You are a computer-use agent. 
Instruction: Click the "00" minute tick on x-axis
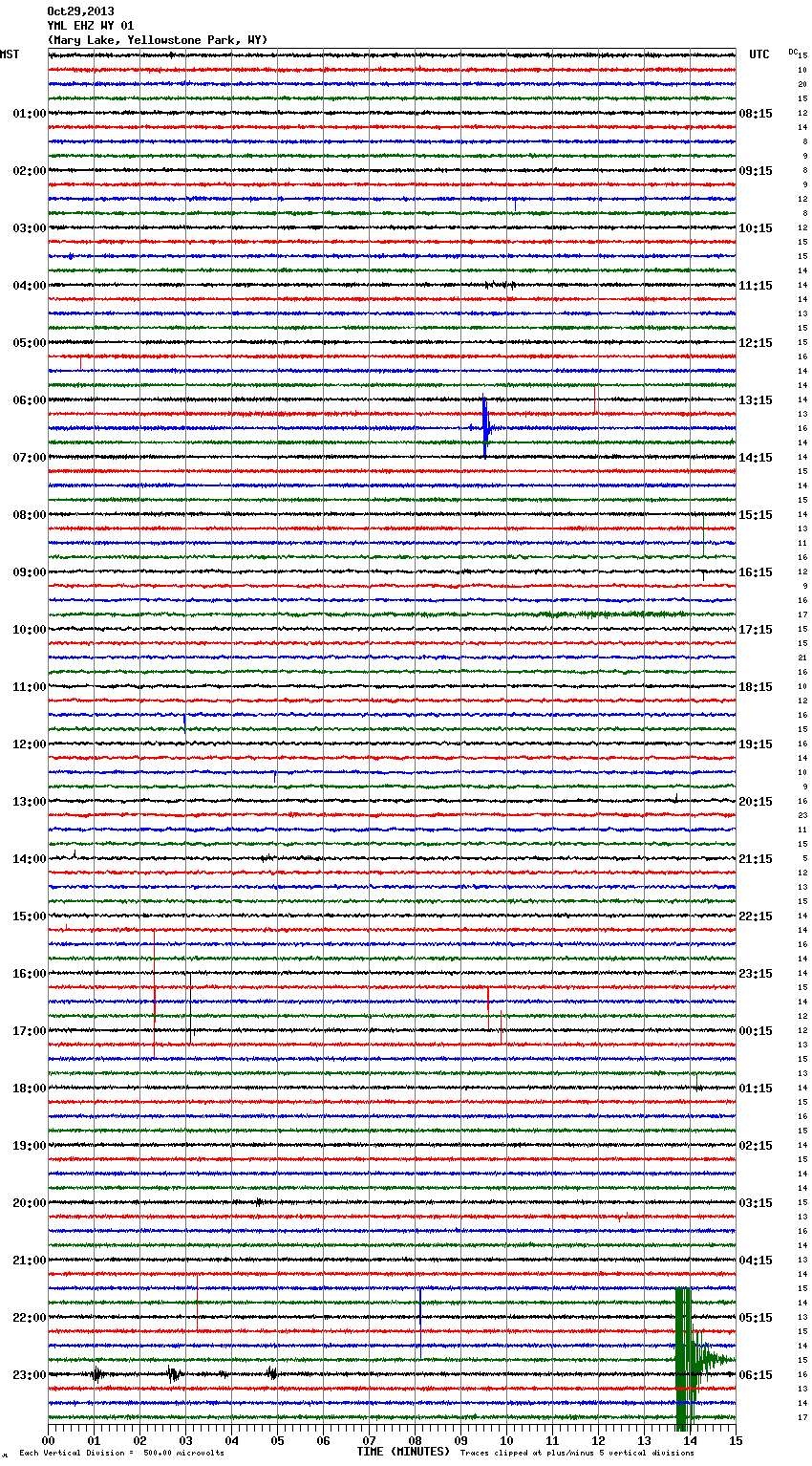(49, 1441)
